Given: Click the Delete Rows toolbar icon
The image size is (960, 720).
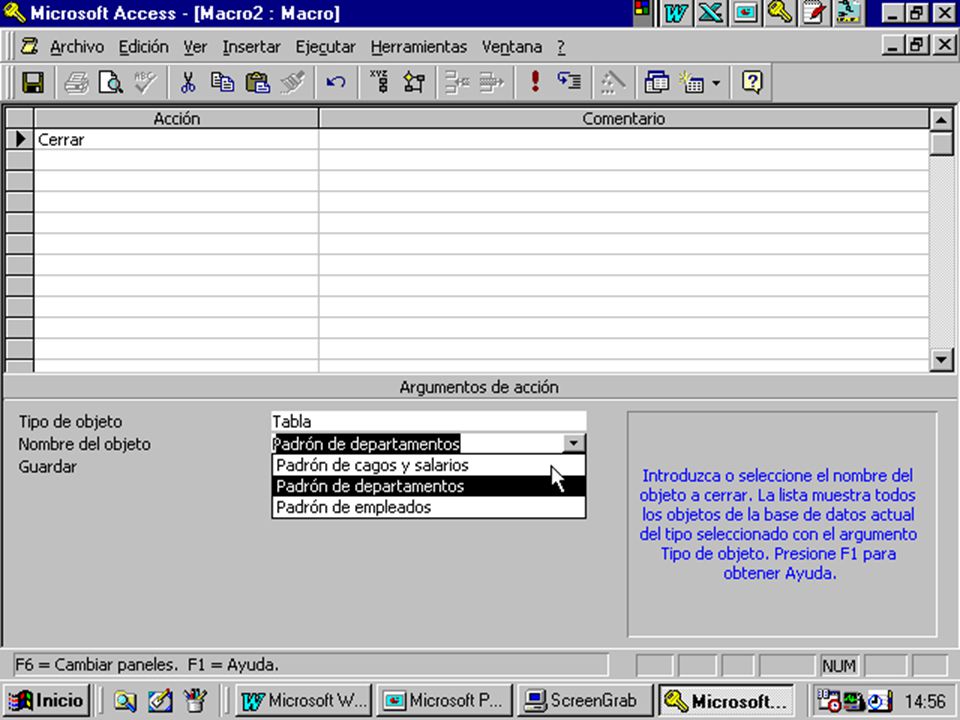Looking at the screenshot, I should point(492,82).
